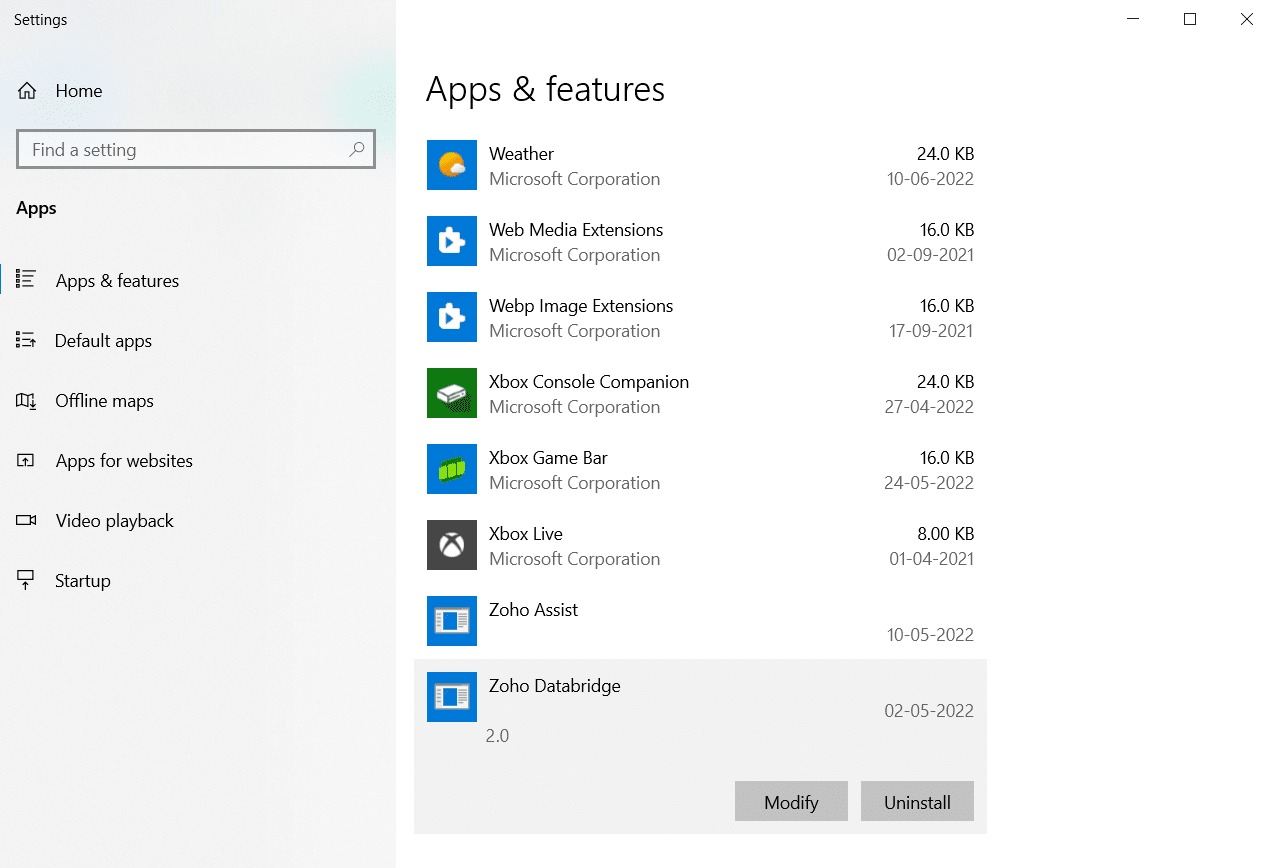Click the Home icon in sidebar
This screenshot has width=1264, height=868.
click(x=27, y=91)
